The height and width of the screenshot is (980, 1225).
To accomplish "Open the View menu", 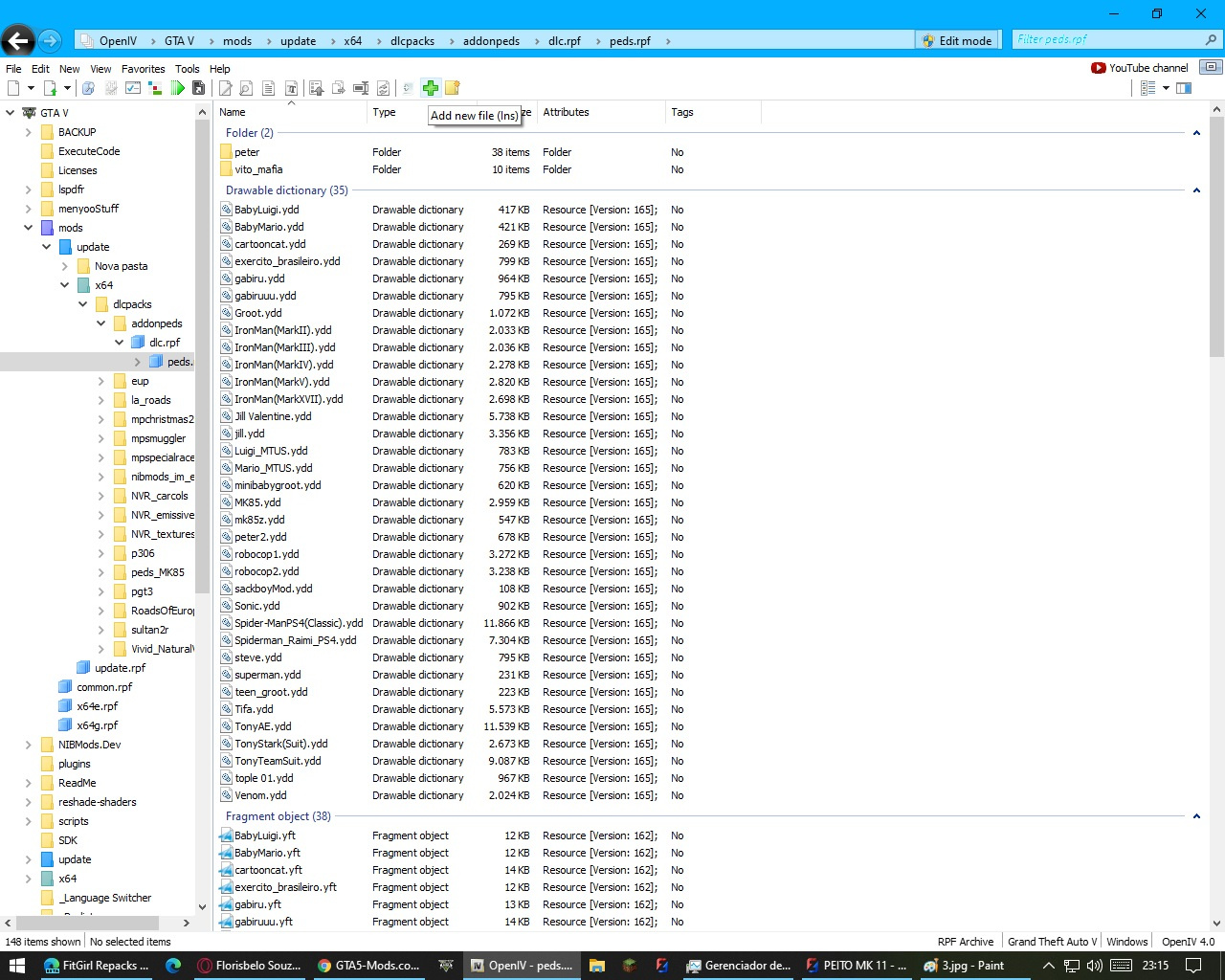I will point(100,69).
